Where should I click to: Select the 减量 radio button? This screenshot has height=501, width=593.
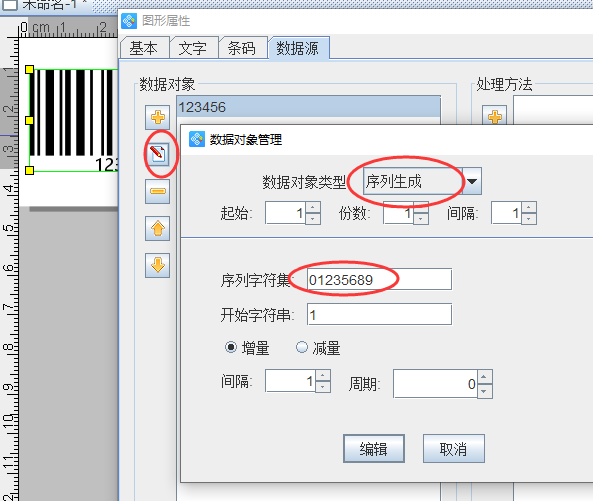pyautogui.click(x=301, y=347)
